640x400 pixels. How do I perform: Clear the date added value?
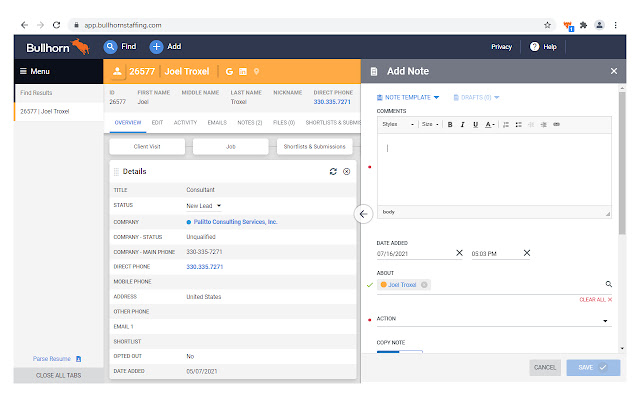coord(459,253)
